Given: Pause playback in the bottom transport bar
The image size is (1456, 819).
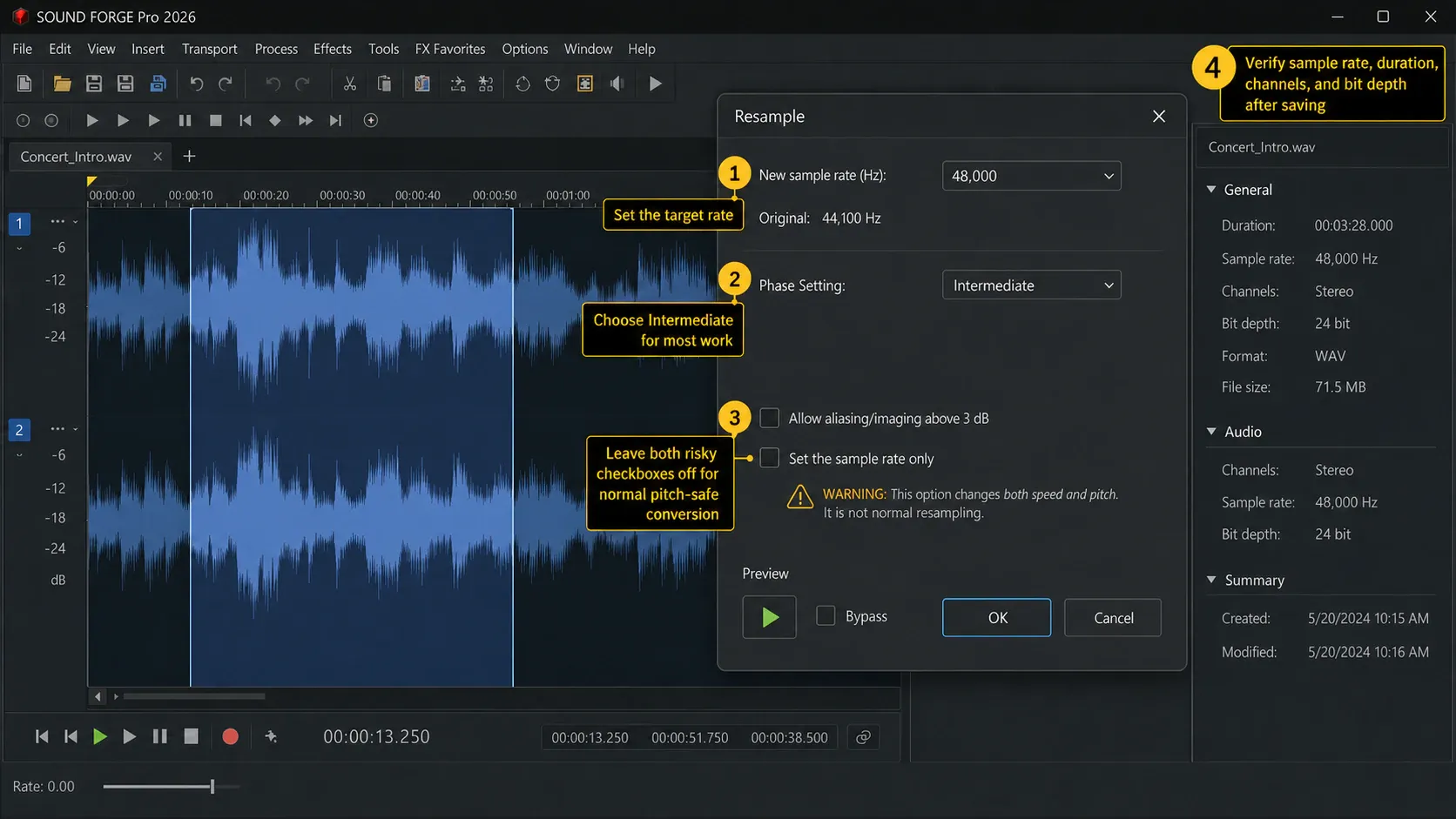Looking at the screenshot, I should point(159,736).
